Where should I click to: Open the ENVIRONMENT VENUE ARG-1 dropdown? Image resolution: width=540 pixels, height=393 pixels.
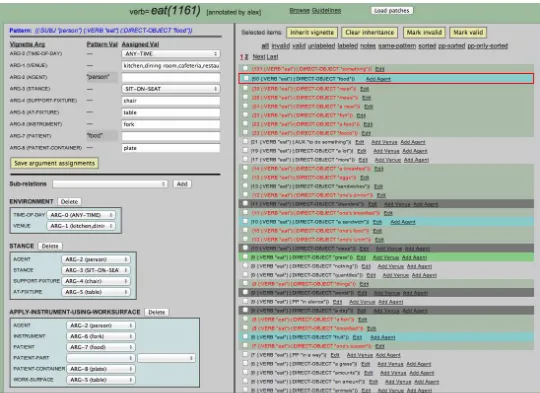[81, 226]
